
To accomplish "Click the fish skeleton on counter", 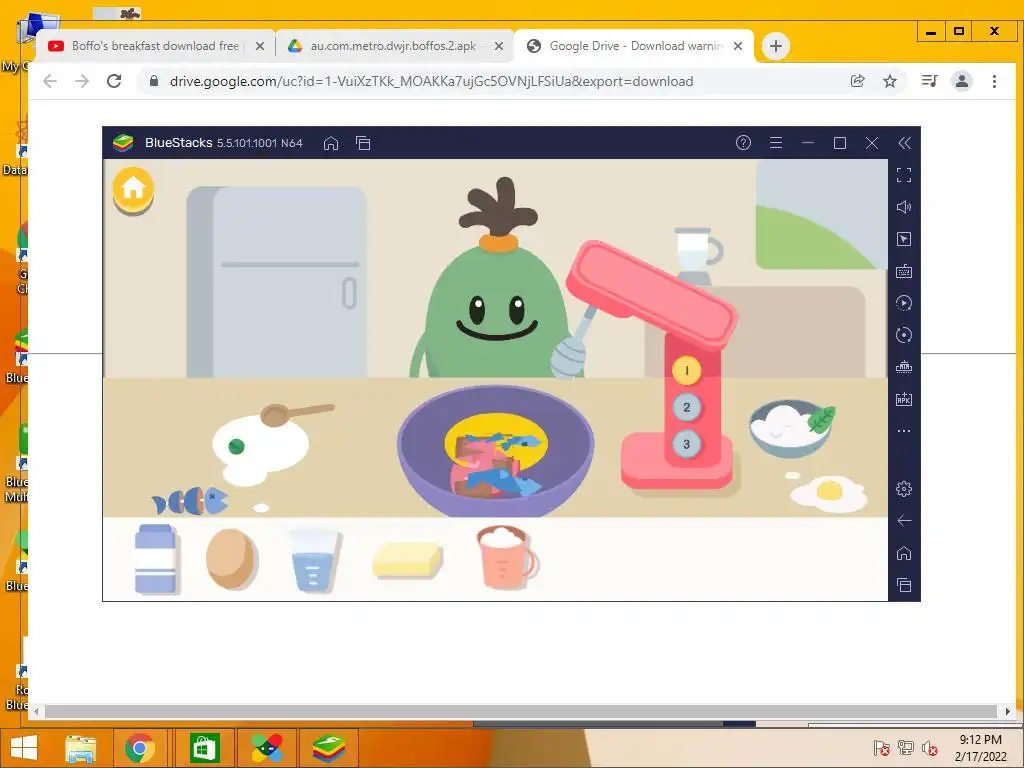I will pyautogui.click(x=189, y=502).
